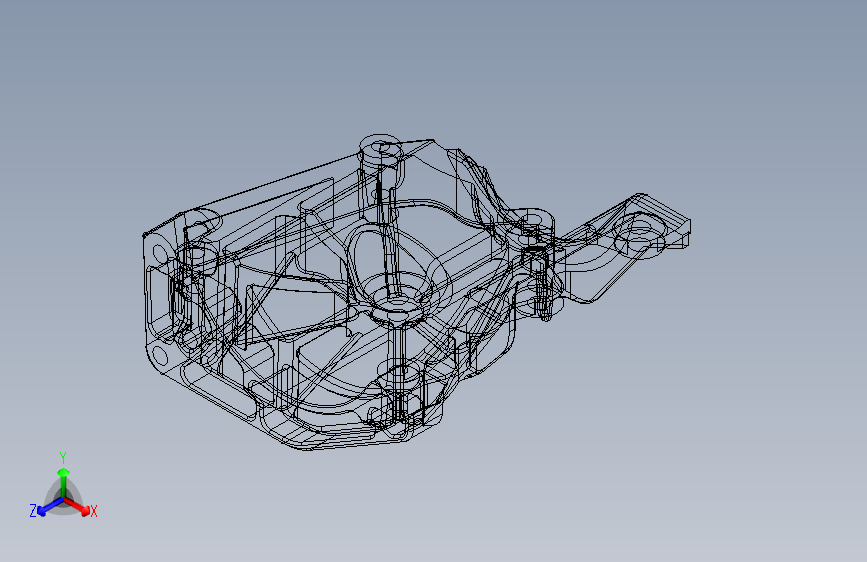Click the blue Z axis arrow
This screenshot has height=562, width=867.
tap(50, 507)
